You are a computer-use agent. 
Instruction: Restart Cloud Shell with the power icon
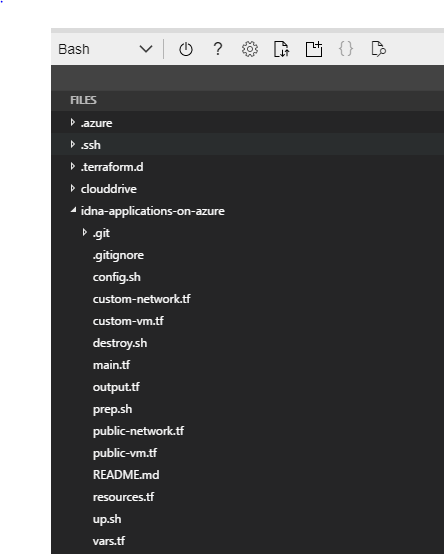tap(186, 49)
